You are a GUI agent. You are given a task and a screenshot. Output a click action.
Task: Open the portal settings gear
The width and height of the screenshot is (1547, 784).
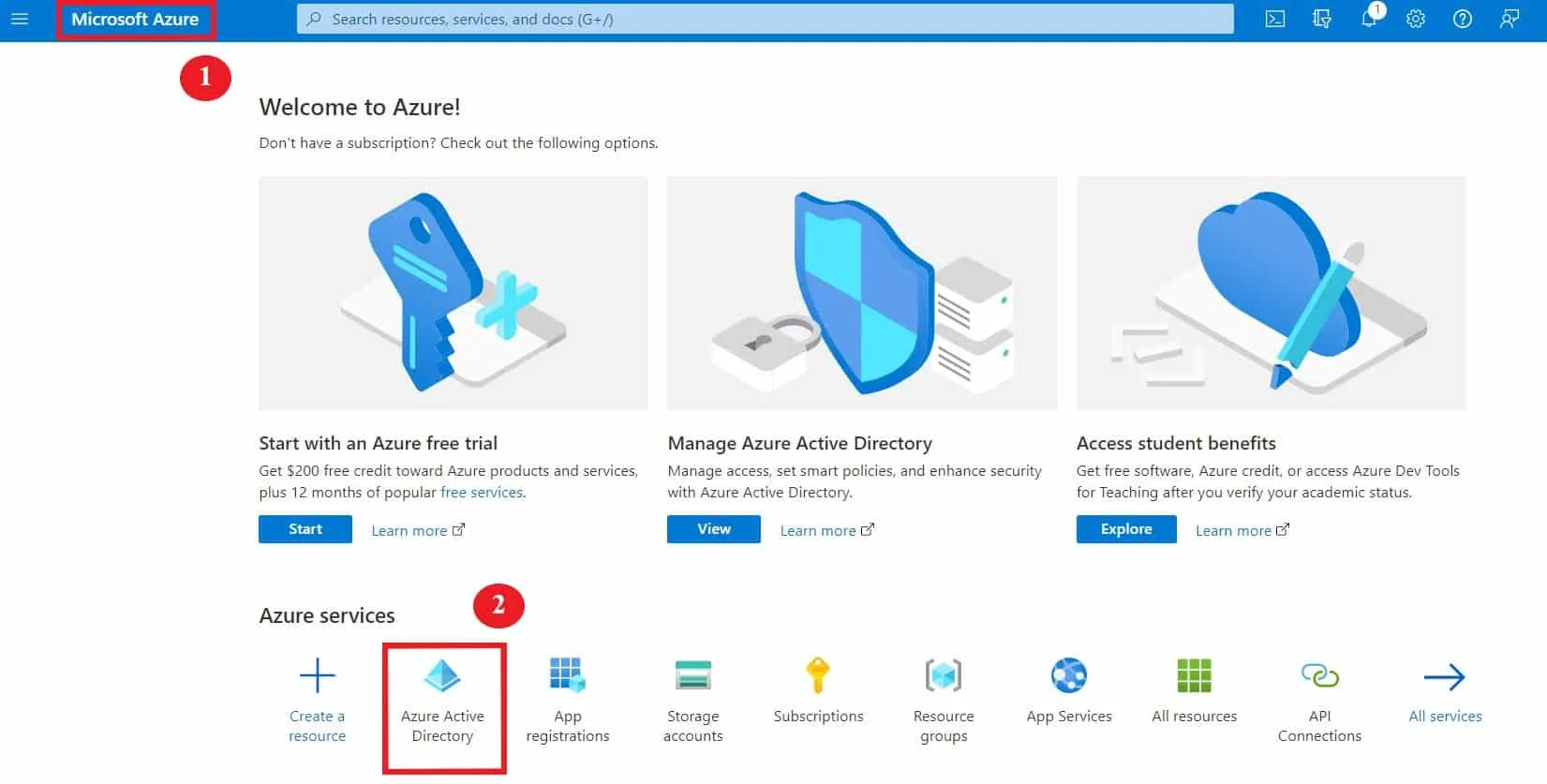[1416, 19]
